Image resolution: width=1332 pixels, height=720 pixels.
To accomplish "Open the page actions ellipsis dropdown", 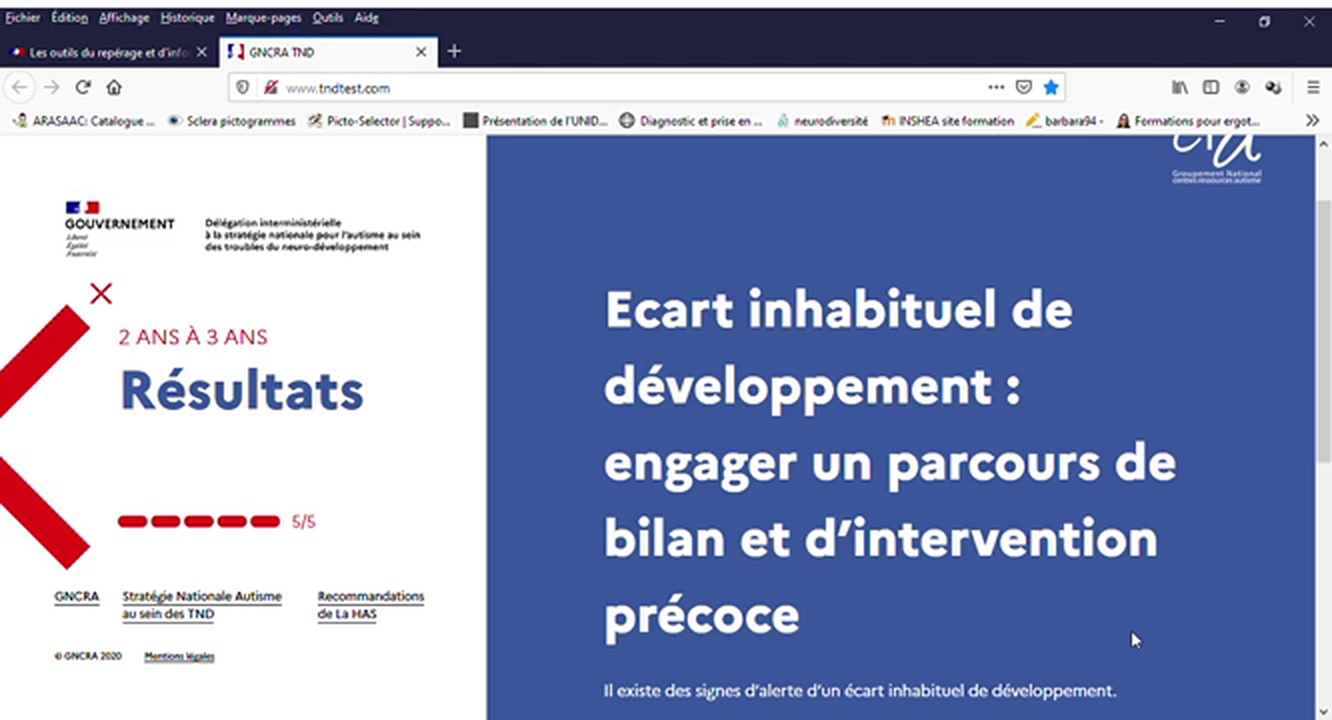I will point(996,87).
